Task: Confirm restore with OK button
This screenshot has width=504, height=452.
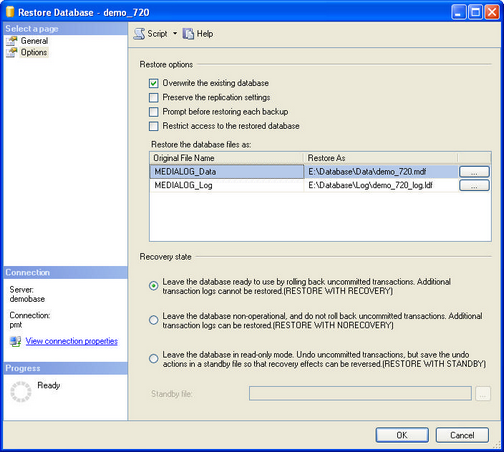Action: [x=402, y=435]
